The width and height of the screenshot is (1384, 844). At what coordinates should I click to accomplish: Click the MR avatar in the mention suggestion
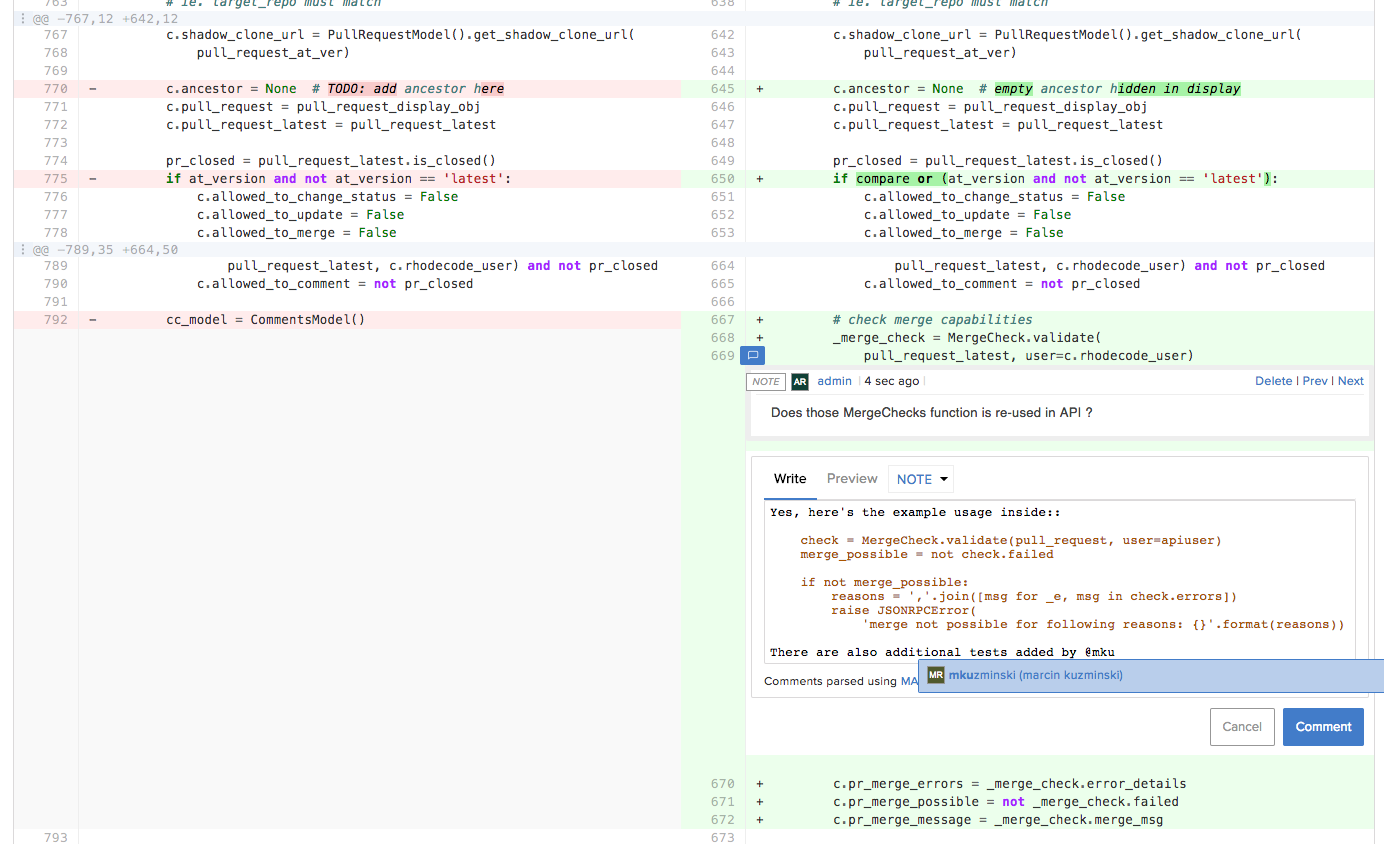[935, 676]
